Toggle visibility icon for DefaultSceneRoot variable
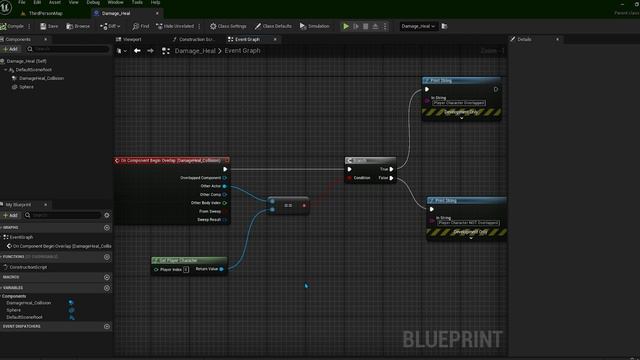Screen dimensions: 640x360 [x=72, y=317]
